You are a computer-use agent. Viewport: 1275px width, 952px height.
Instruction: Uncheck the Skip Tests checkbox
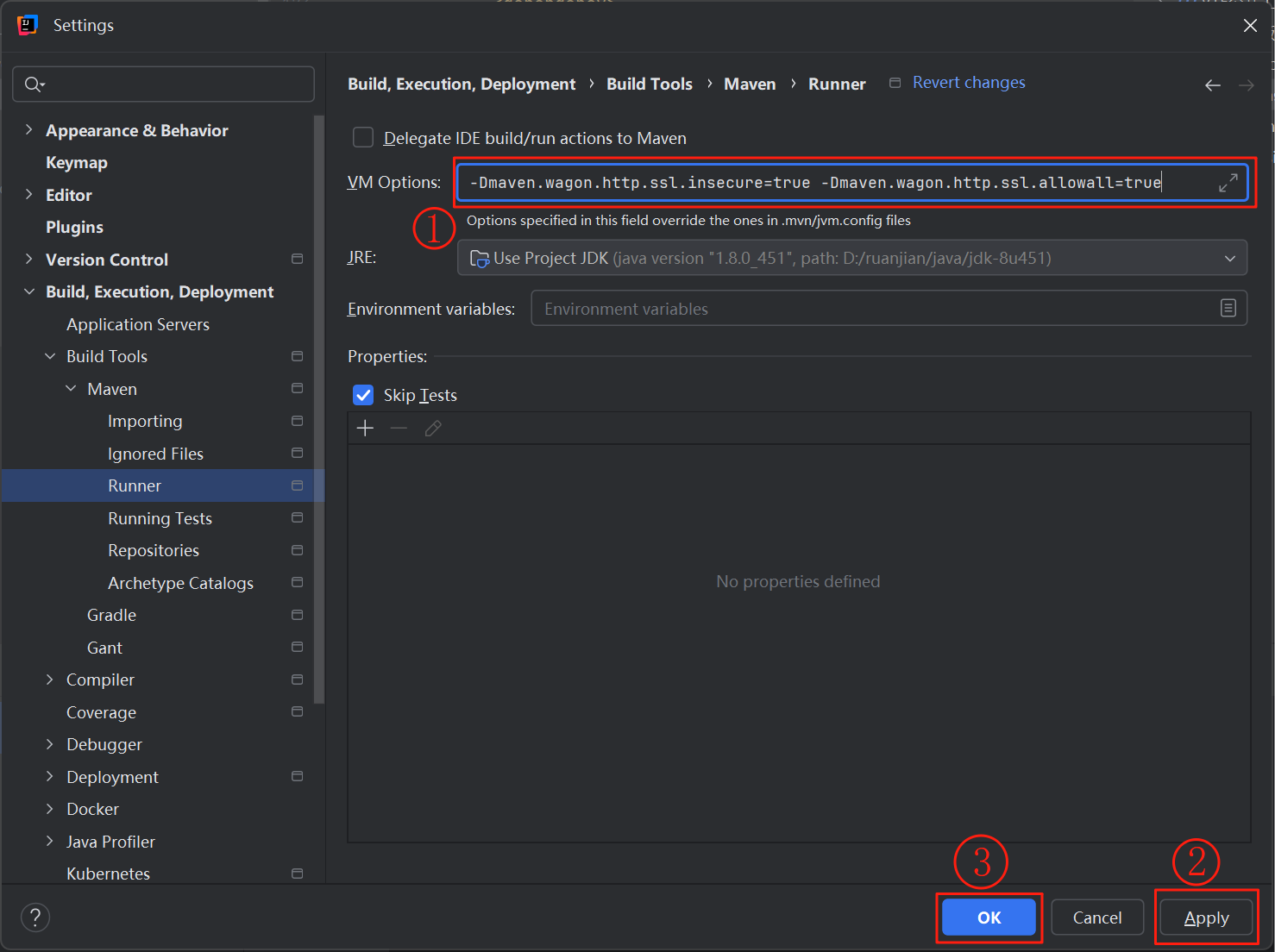[363, 395]
